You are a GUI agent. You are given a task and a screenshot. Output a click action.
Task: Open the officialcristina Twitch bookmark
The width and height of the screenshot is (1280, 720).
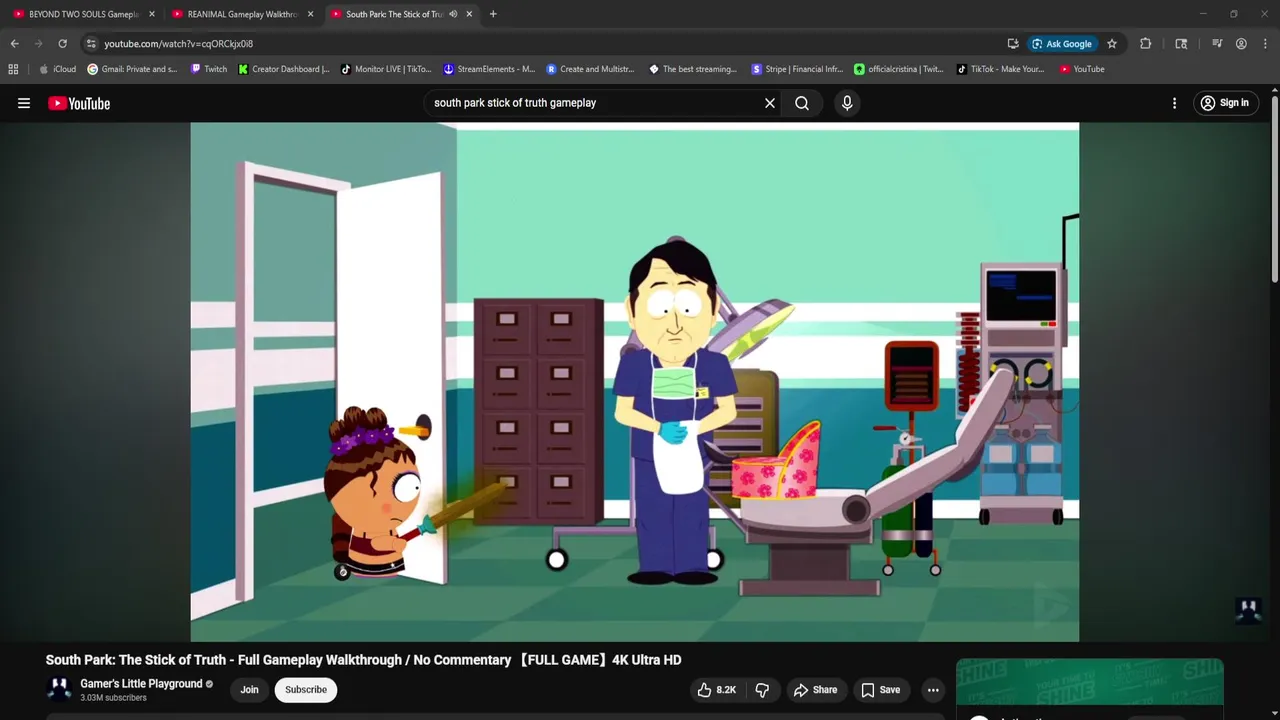pyautogui.click(x=899, y=69)
